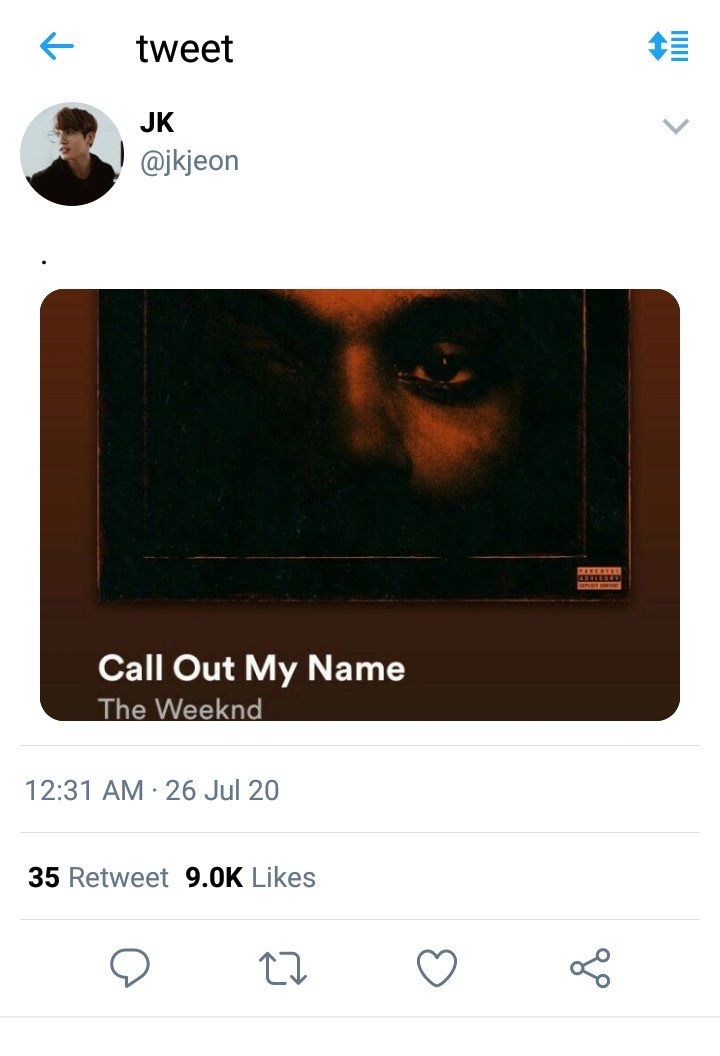Click the 12:31 AM timestamp
Image resolution: width=720 pixels, height=1056 pixels.
84,791
